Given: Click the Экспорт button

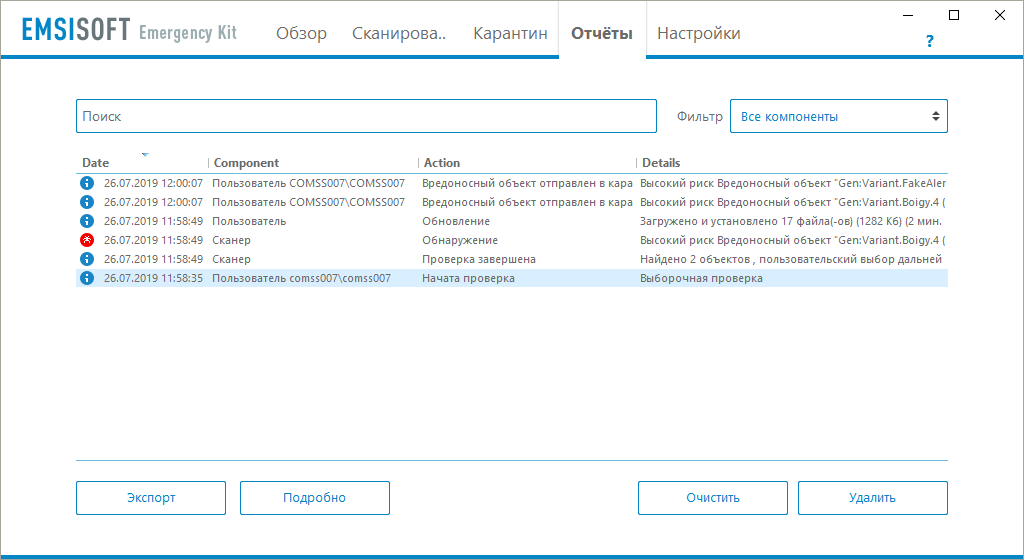Looking at the screenshot, I should coord(151,498).
